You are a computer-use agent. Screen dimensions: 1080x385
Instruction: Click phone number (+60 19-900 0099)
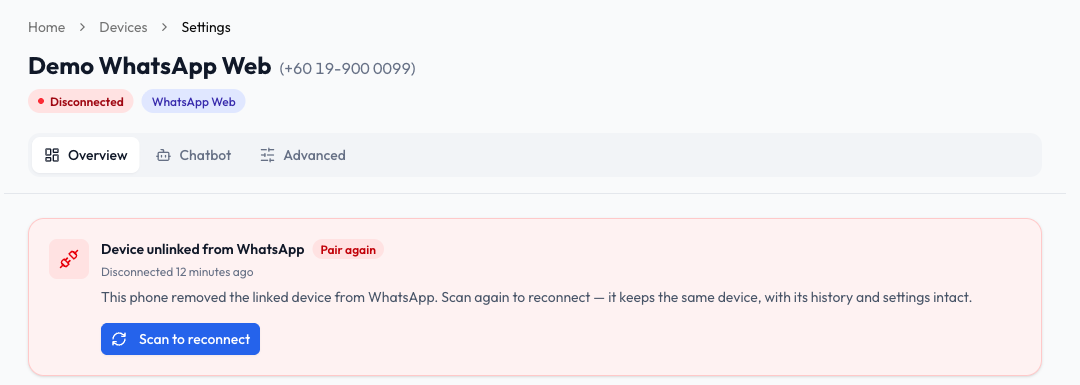[347, 68]
